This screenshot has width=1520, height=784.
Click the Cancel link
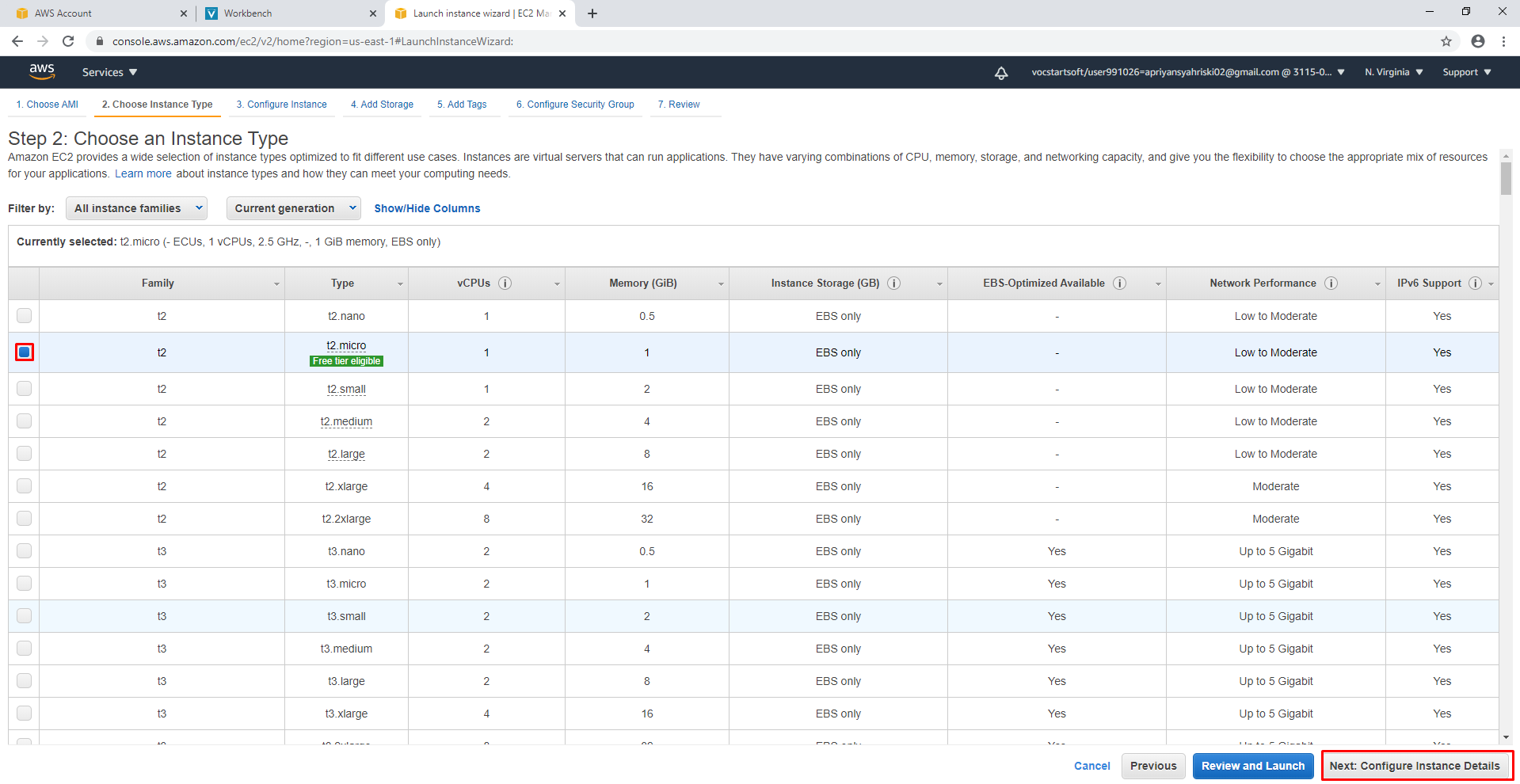tap(1091, 766)
